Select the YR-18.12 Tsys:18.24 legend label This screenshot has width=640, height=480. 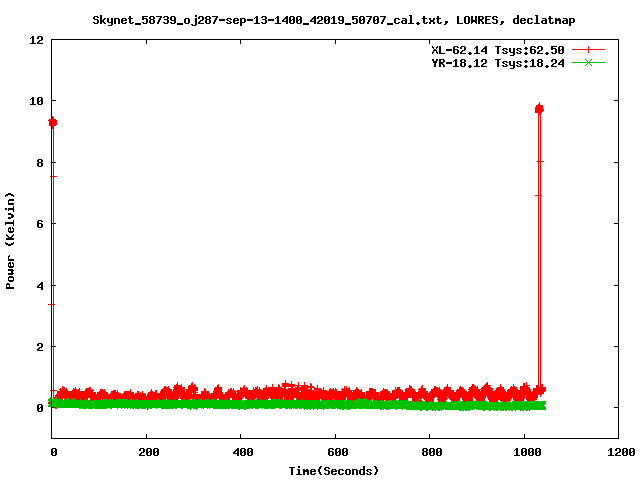coord(498,63)
